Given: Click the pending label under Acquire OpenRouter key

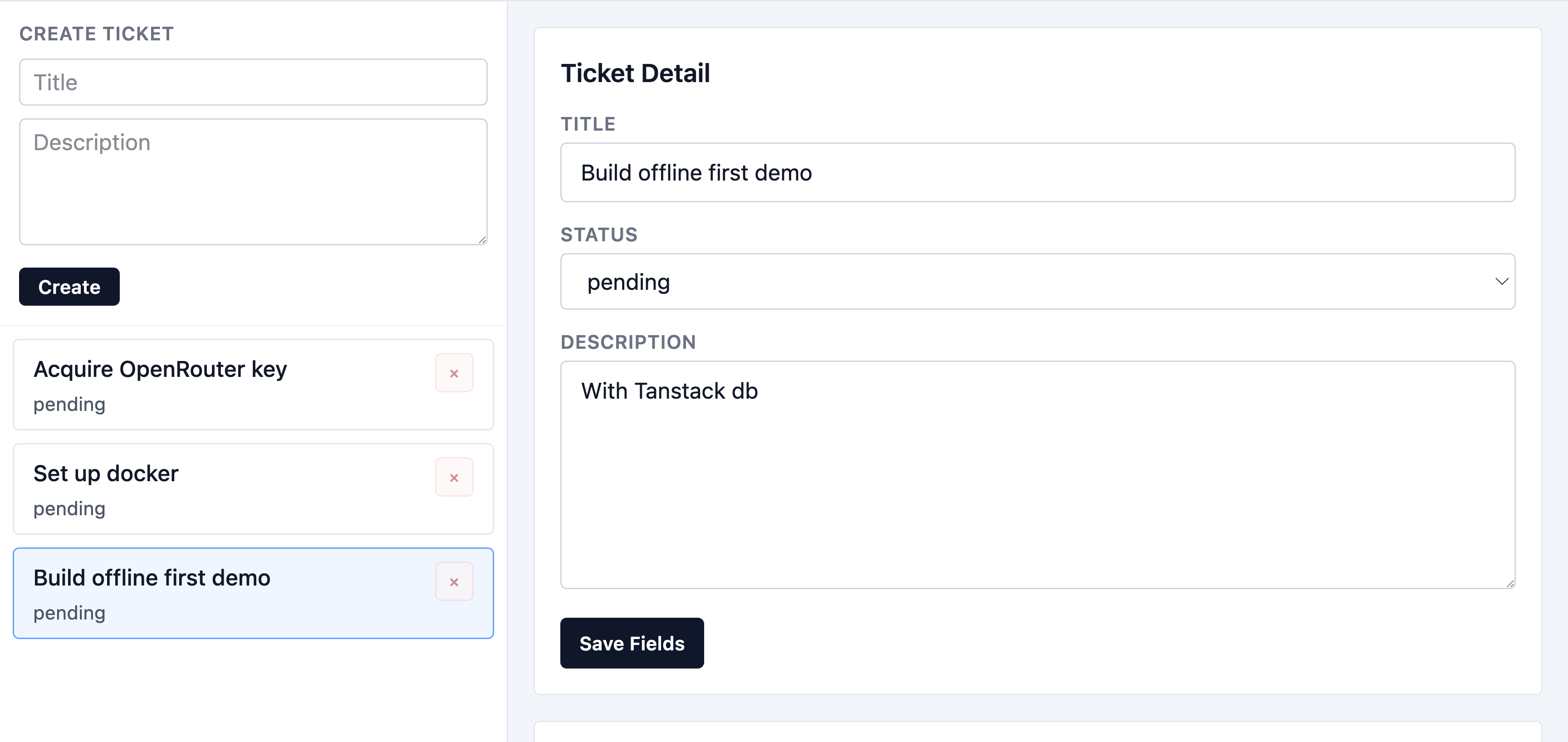Looking at the screenshot, I should pyautogui.click(x=69, y=404).
